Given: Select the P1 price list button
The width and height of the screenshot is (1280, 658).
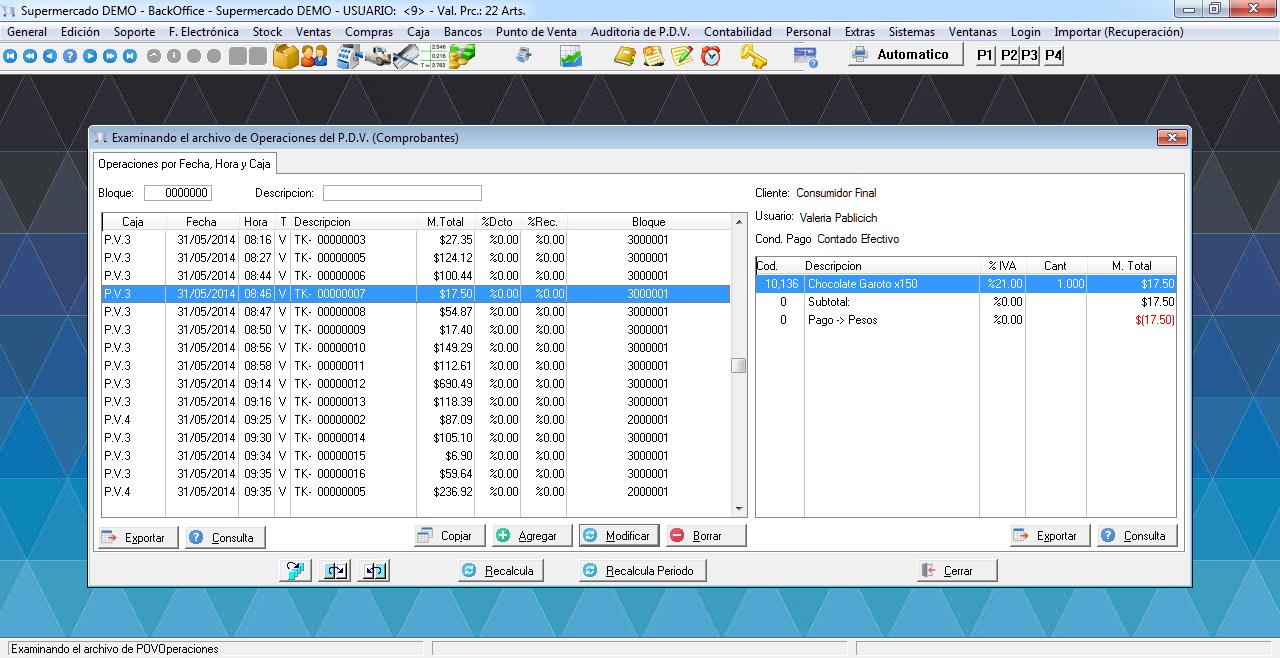Looking at the screenshot, I should click(x=985, y=56).
